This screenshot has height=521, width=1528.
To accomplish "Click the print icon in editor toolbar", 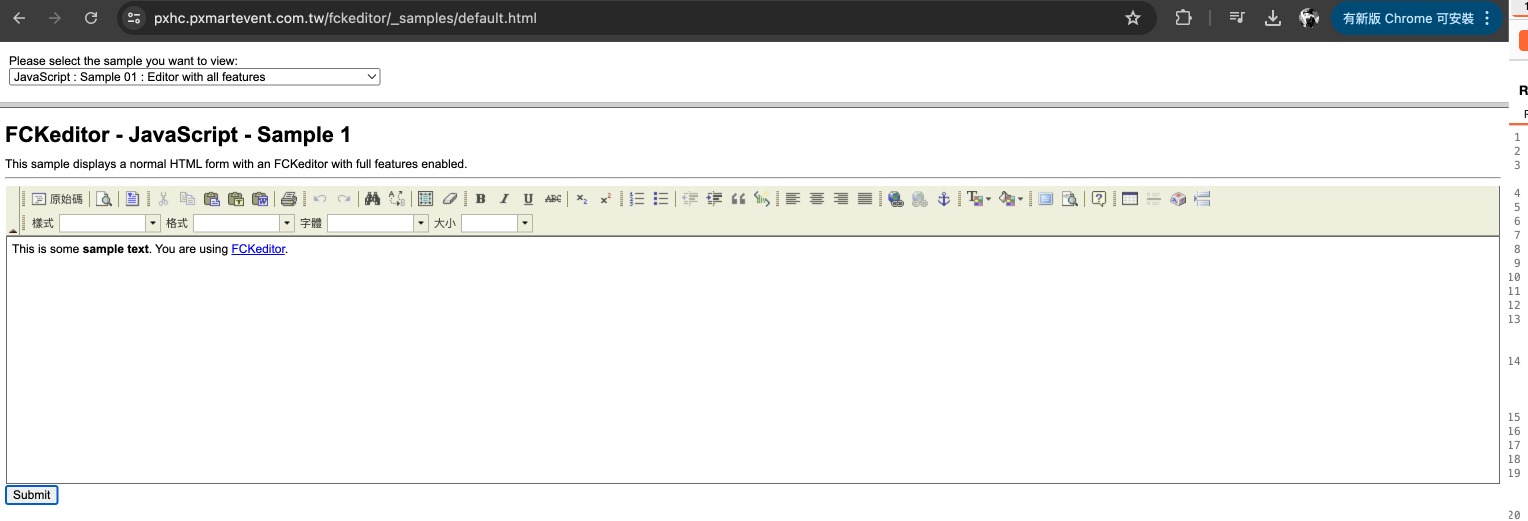I will tap(289, 199).
